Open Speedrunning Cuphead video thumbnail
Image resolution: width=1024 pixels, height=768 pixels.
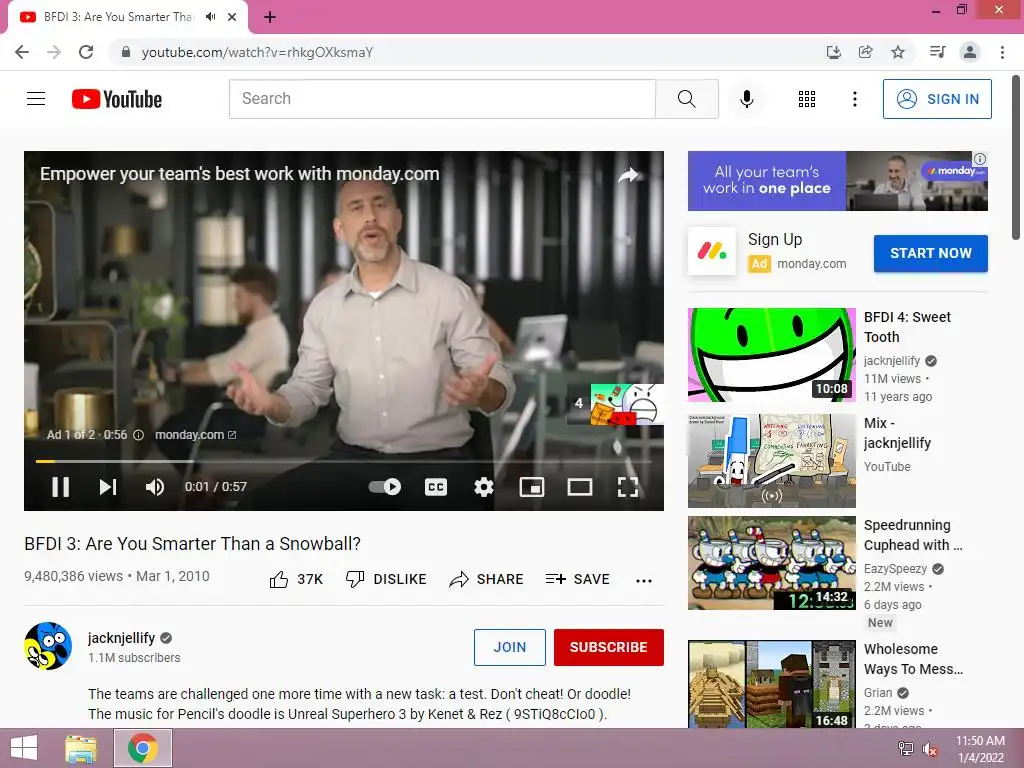coord(771,563)
